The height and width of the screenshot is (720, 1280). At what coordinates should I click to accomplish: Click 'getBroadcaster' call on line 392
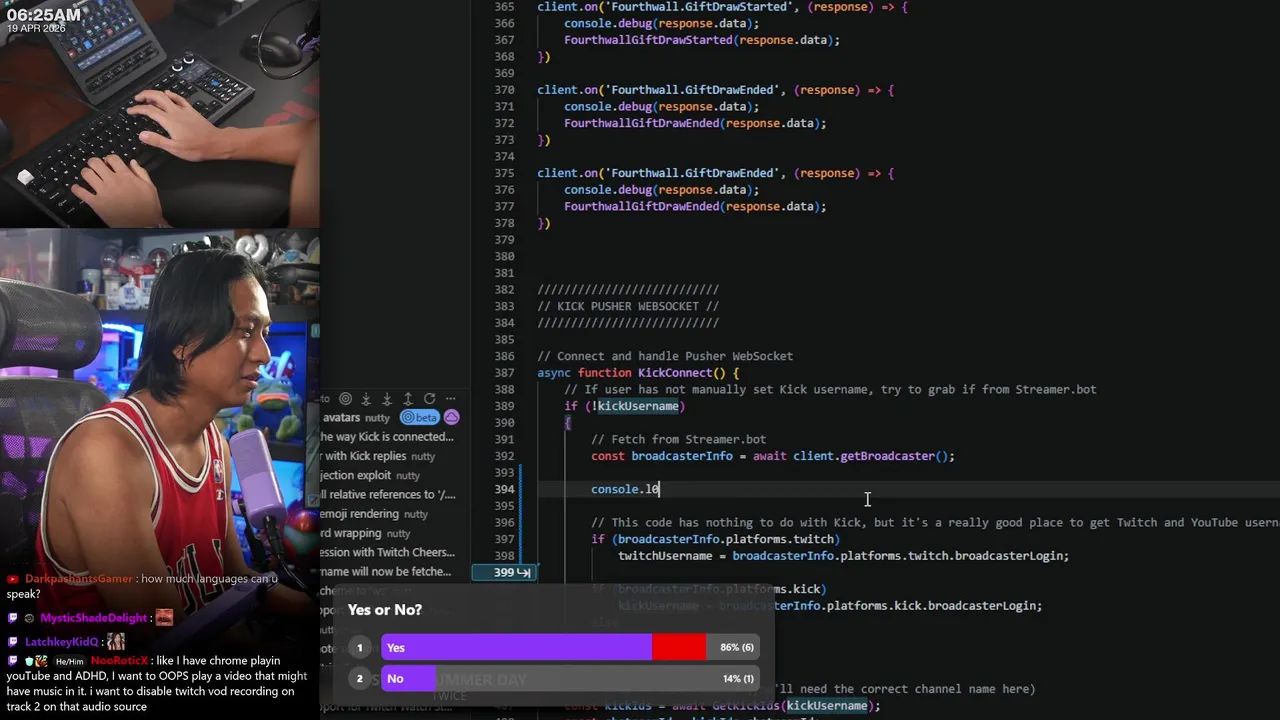(887, 456)
